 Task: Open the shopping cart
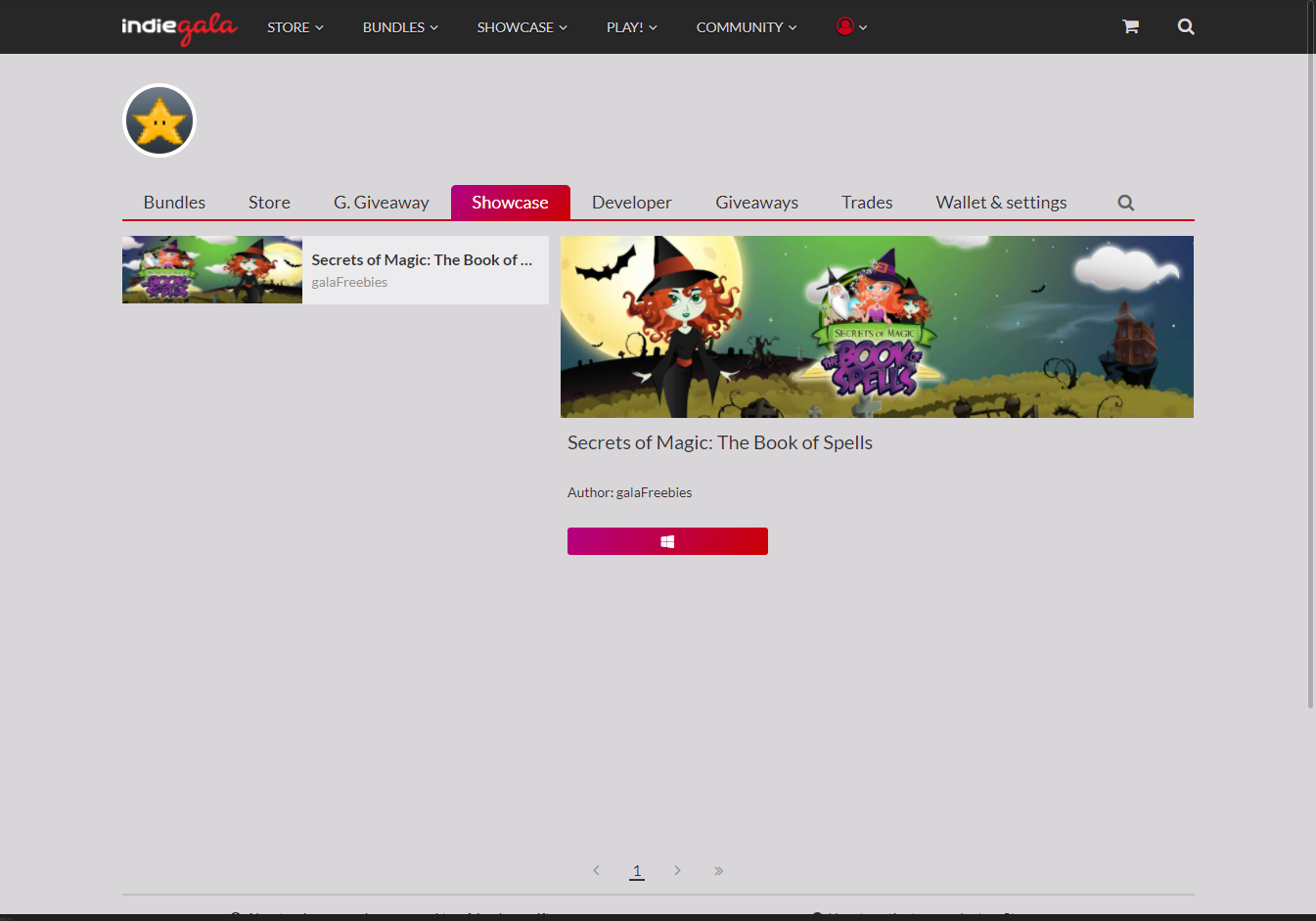[1130, 26]
